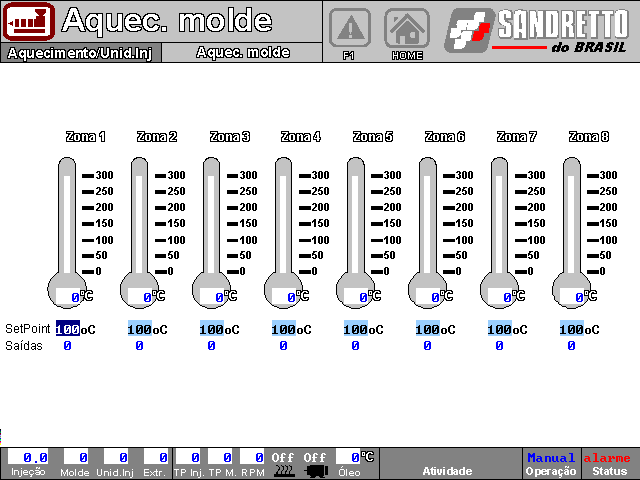The image size is (640, 480).
Task: Open the F1 warning triangle icon
Action: click(x=349, y=26)
